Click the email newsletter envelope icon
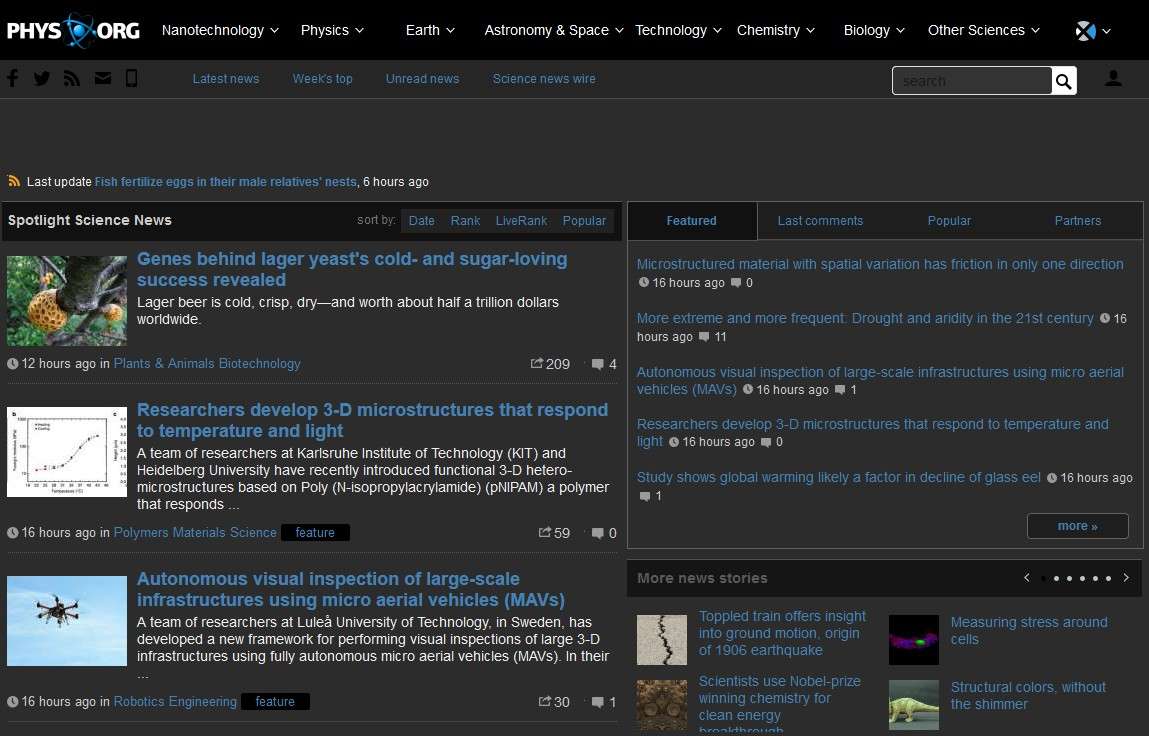 coord(102,77)
